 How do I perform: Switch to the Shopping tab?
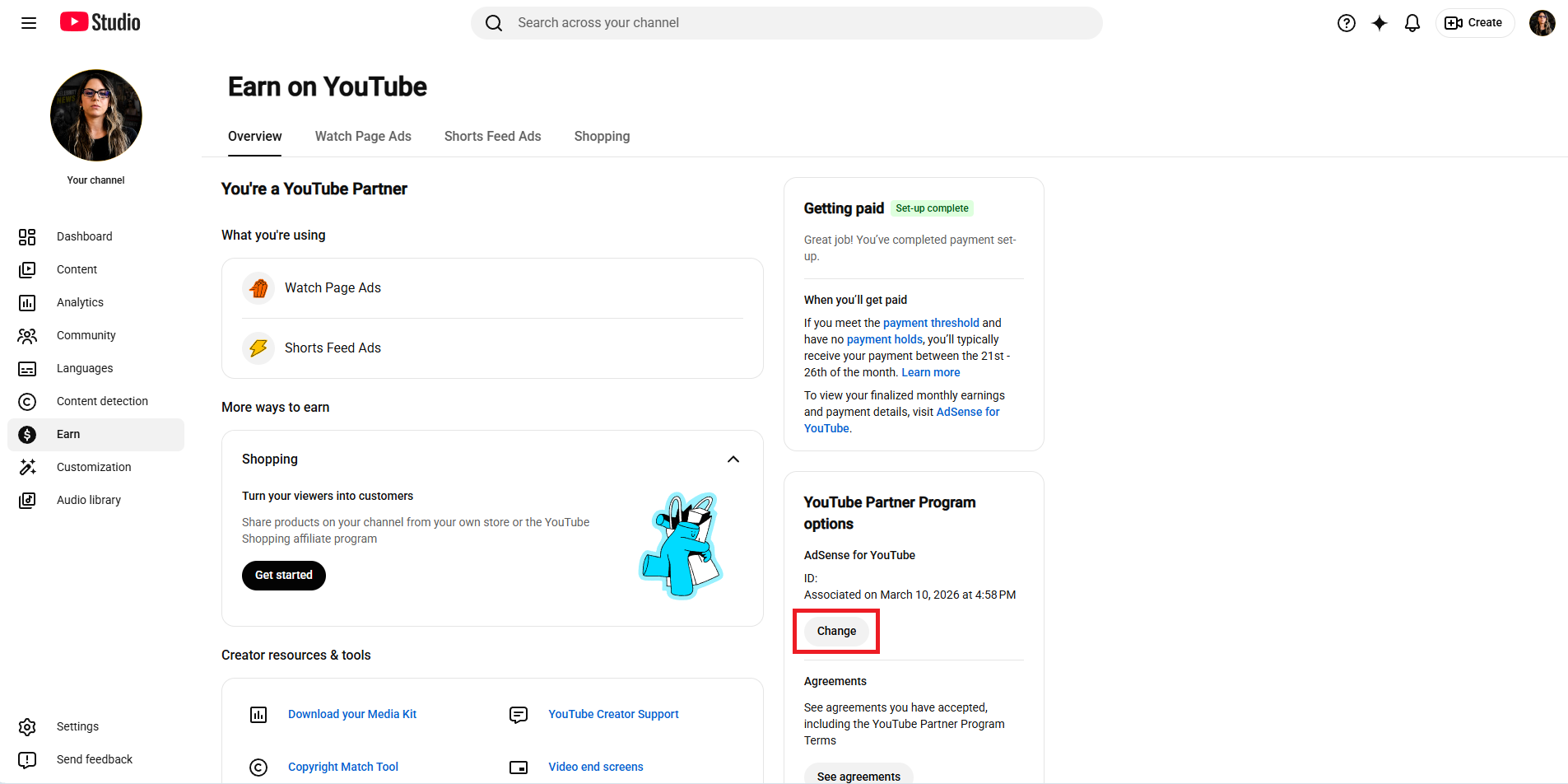603,137
